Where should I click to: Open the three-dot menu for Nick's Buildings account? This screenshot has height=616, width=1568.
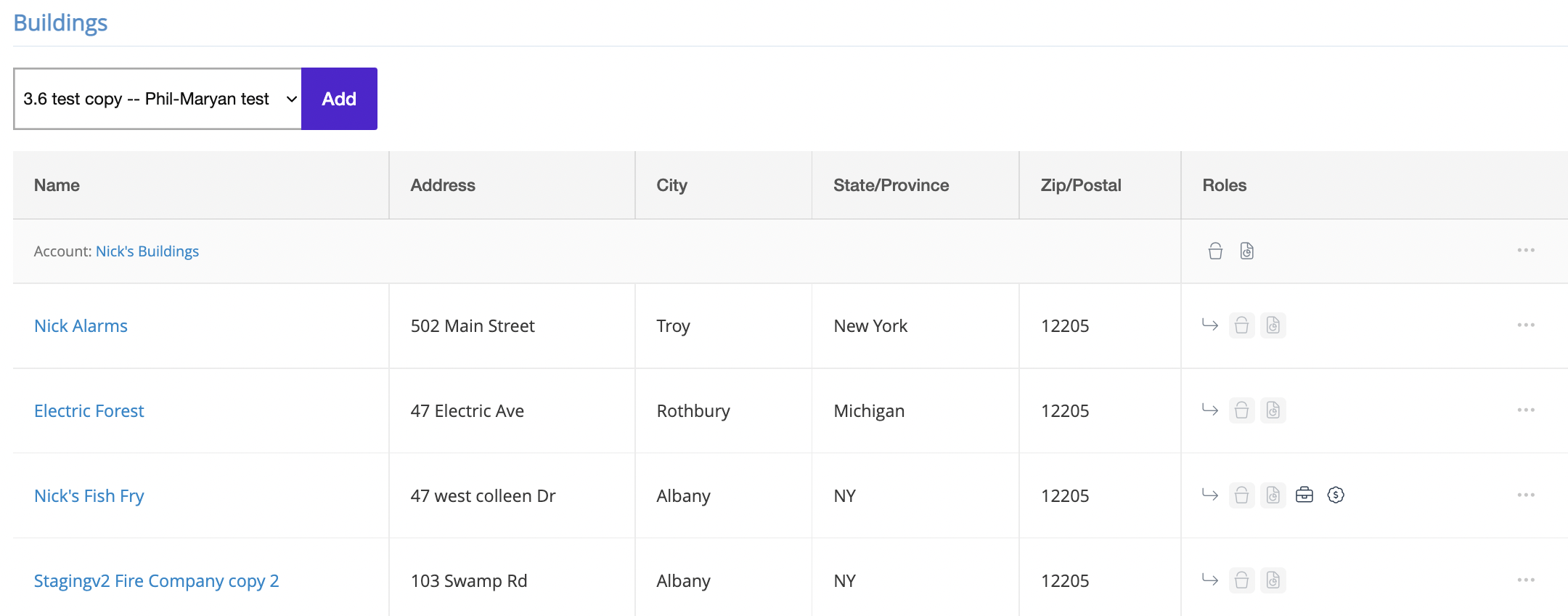(x=1526, y=251)
